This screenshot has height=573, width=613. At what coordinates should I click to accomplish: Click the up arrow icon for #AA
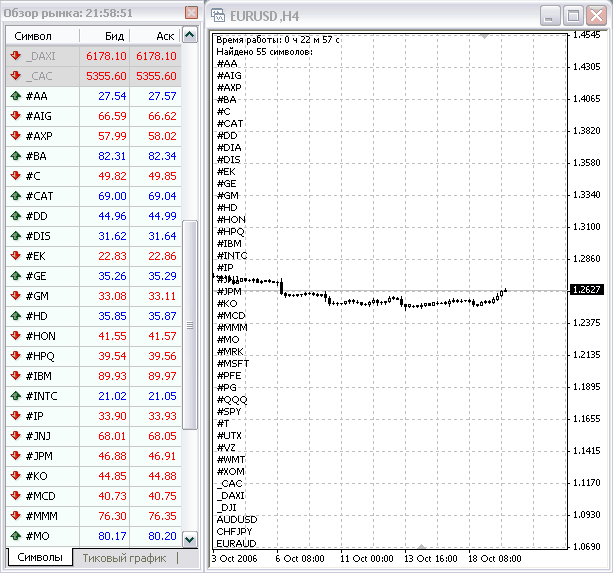click(x=16, y=95)
